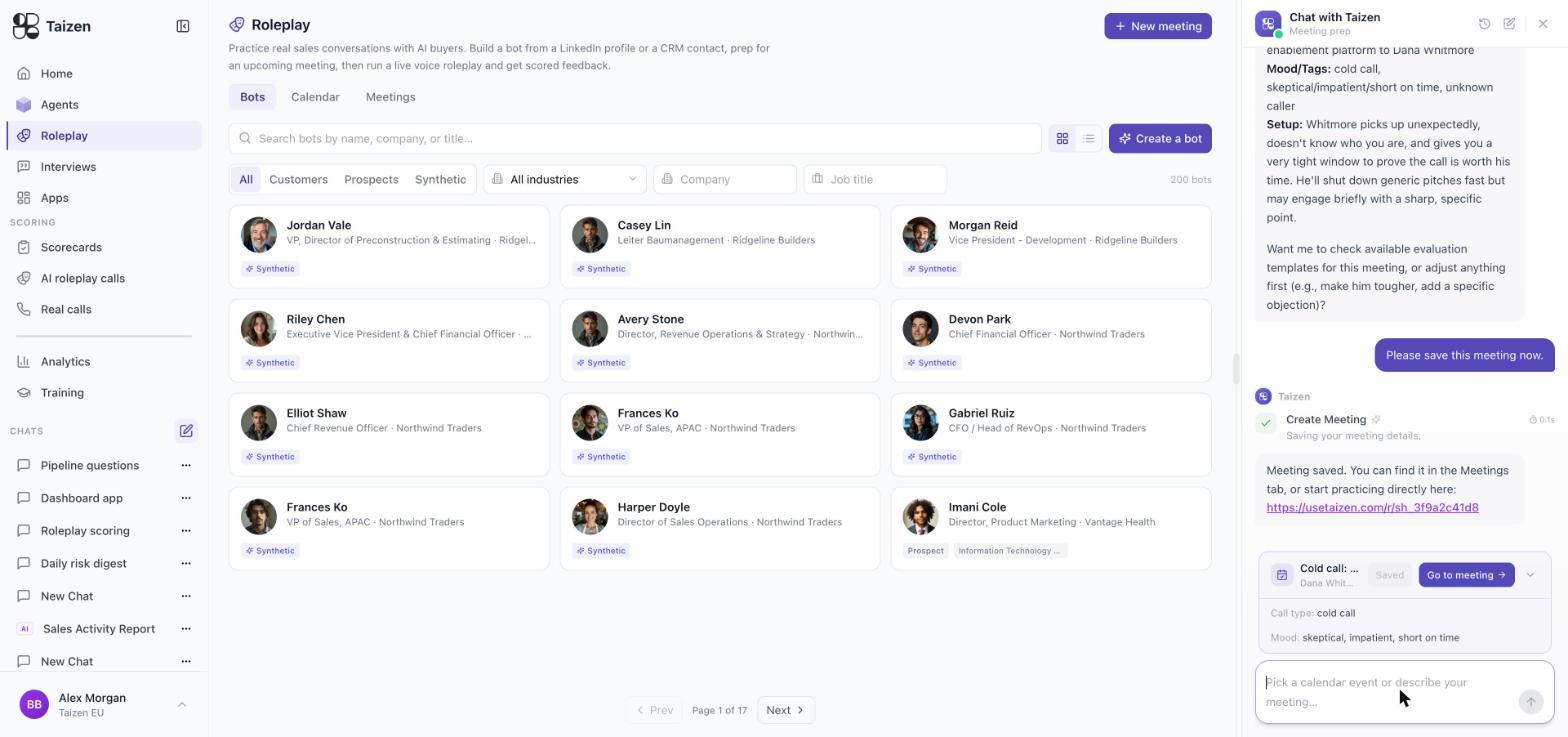Select the Meetings tab
1568x737 pixels.
tap(390, 97)
